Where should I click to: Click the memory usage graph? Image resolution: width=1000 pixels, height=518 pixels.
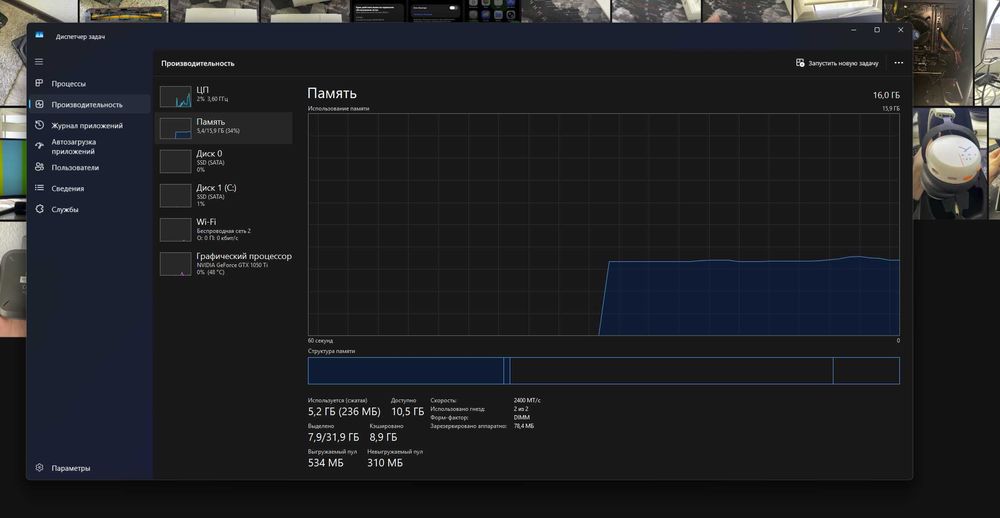(x=604, y=225)
